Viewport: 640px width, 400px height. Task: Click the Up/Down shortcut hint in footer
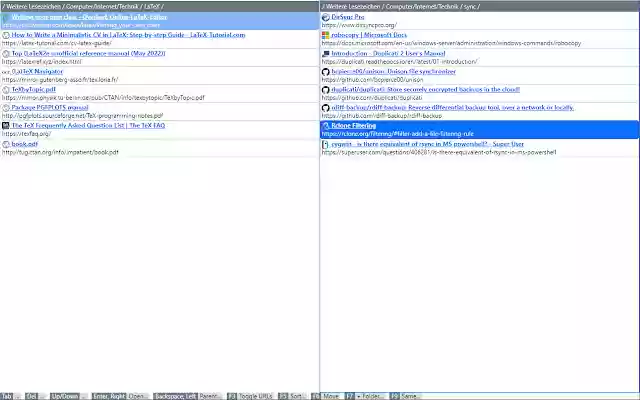(x=69, y=396)
